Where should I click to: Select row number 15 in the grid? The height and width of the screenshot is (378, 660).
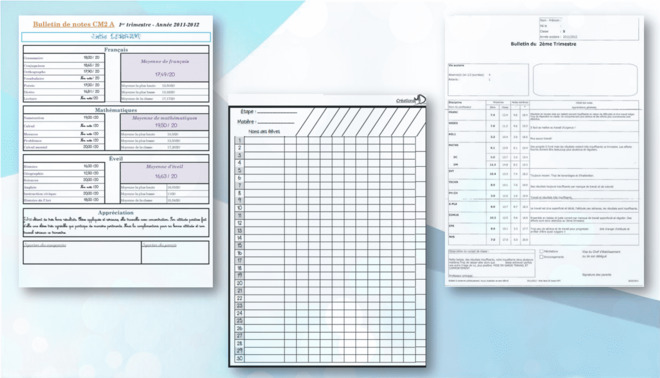(x=240, y=245)
